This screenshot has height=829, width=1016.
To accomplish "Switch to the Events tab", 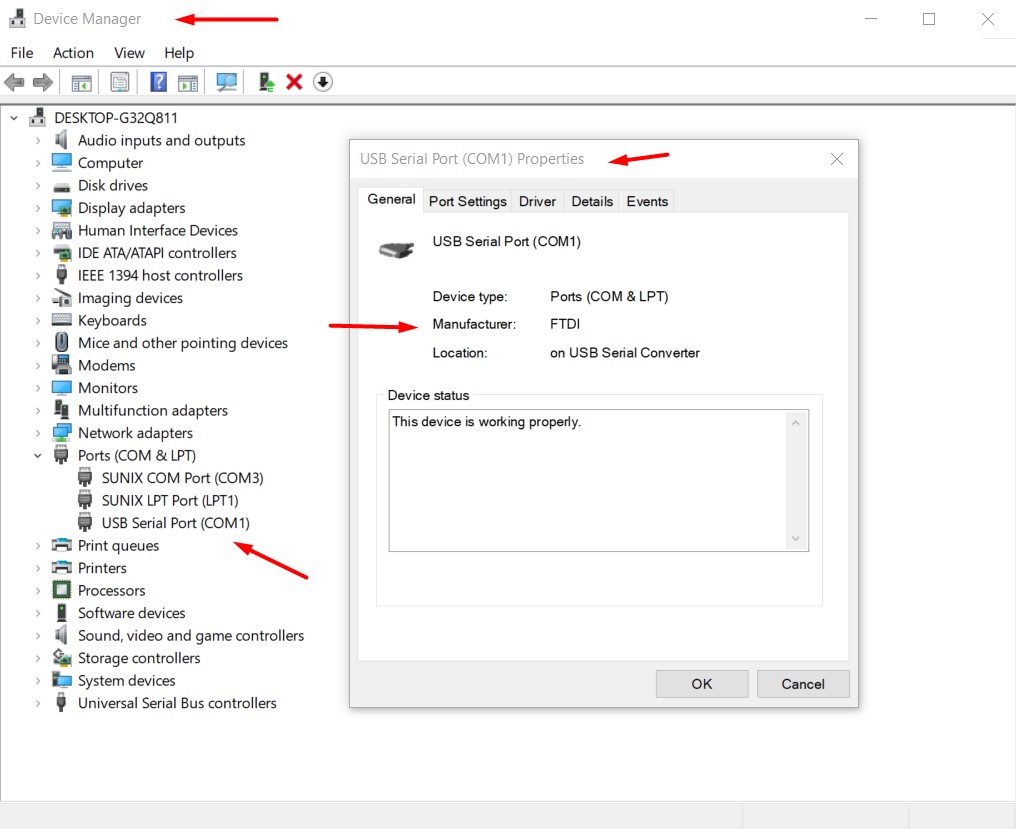I will (647, 202).
